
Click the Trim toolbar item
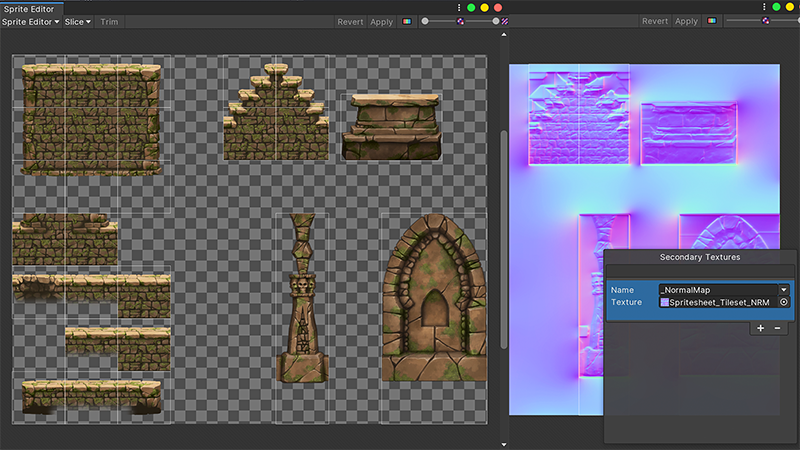point(109,21)
